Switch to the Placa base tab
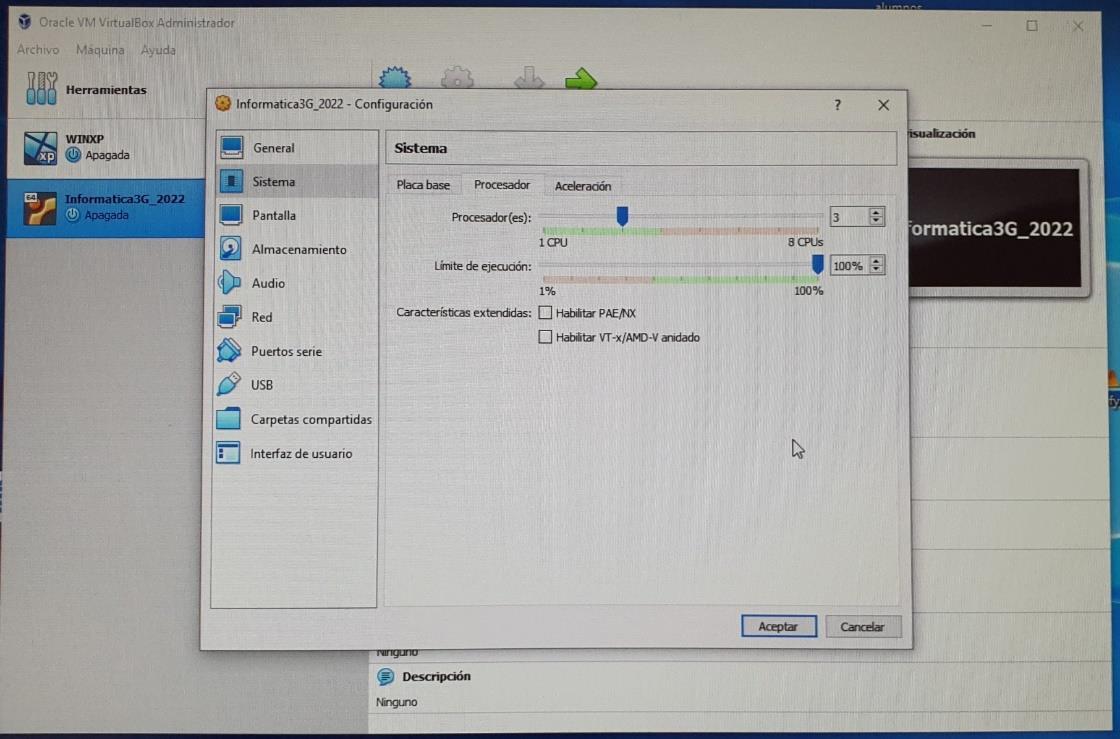Image resolution: width=1120 pixels, height=739 pixels. pos(423,185)
